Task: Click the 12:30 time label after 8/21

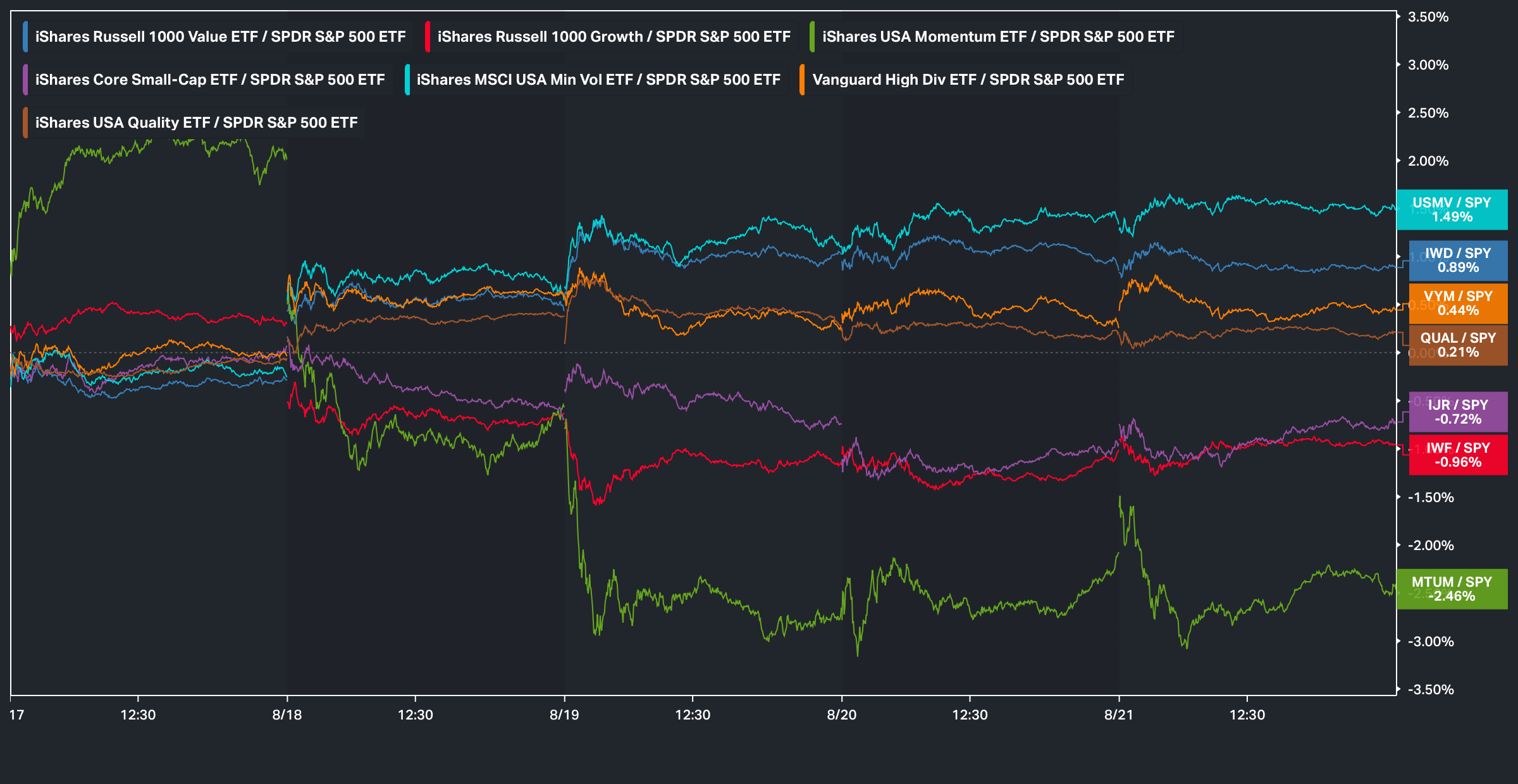Action: [x=1247, y=715]
